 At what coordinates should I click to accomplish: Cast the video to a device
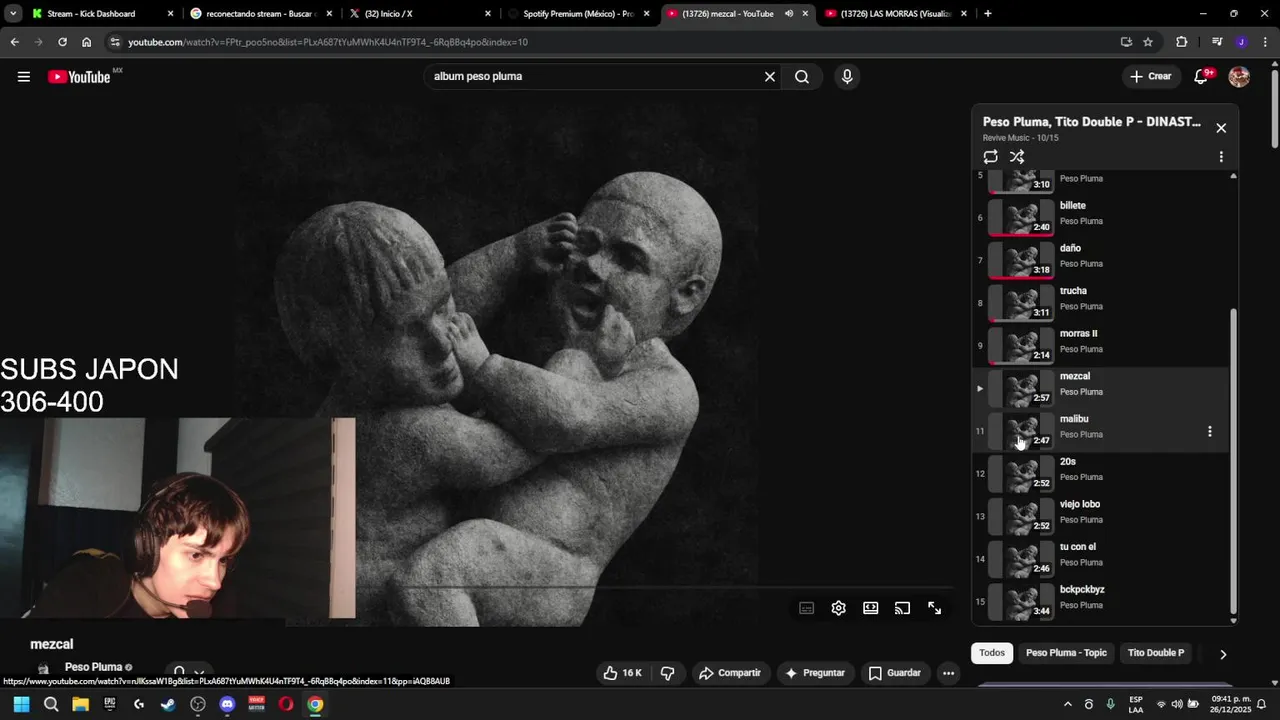pos(903,608)
